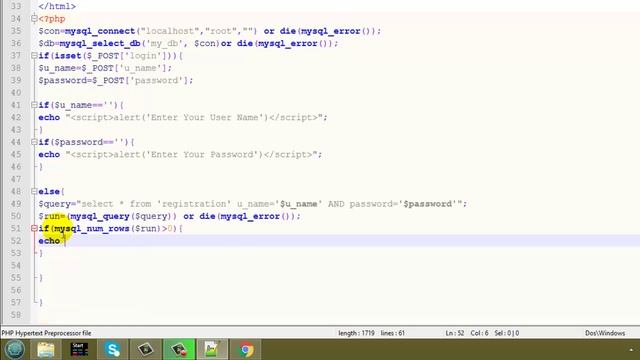Launch Google Chrome from the taskbar
This screenshot has height=360, width=640.
click(x=246, y=350)
